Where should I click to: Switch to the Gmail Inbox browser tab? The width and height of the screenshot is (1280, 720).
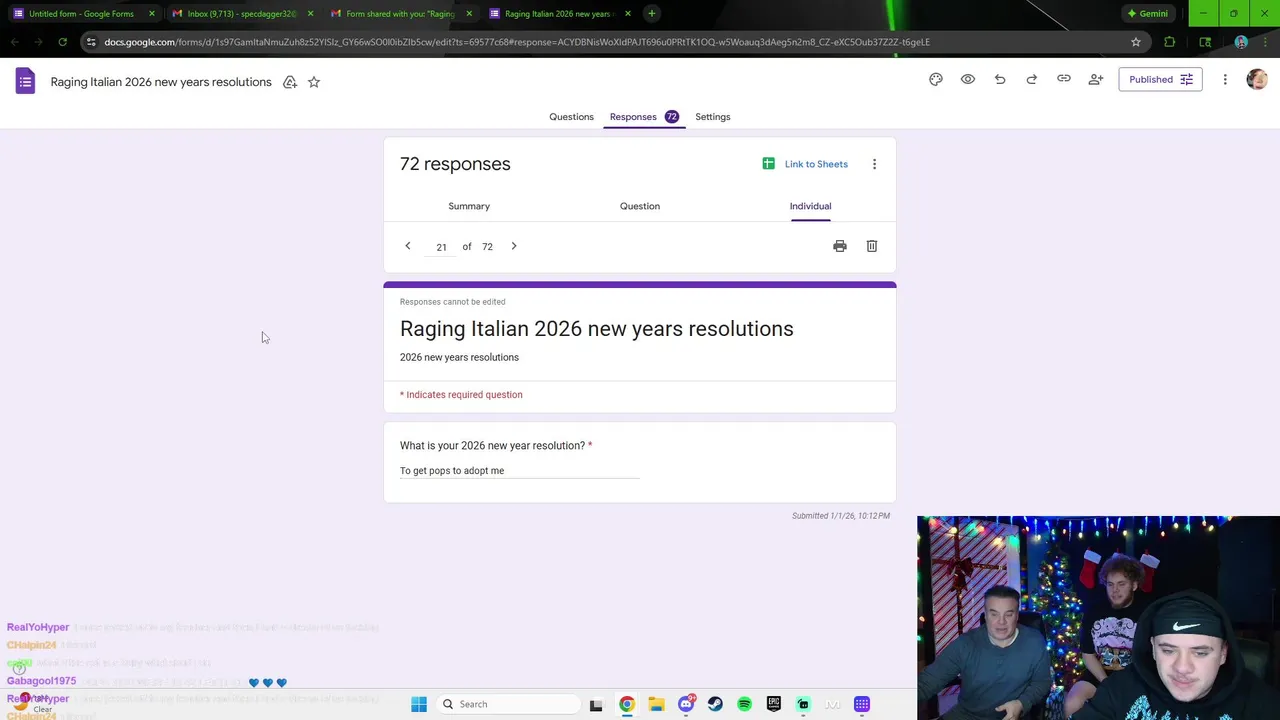(x=240, y=14)
